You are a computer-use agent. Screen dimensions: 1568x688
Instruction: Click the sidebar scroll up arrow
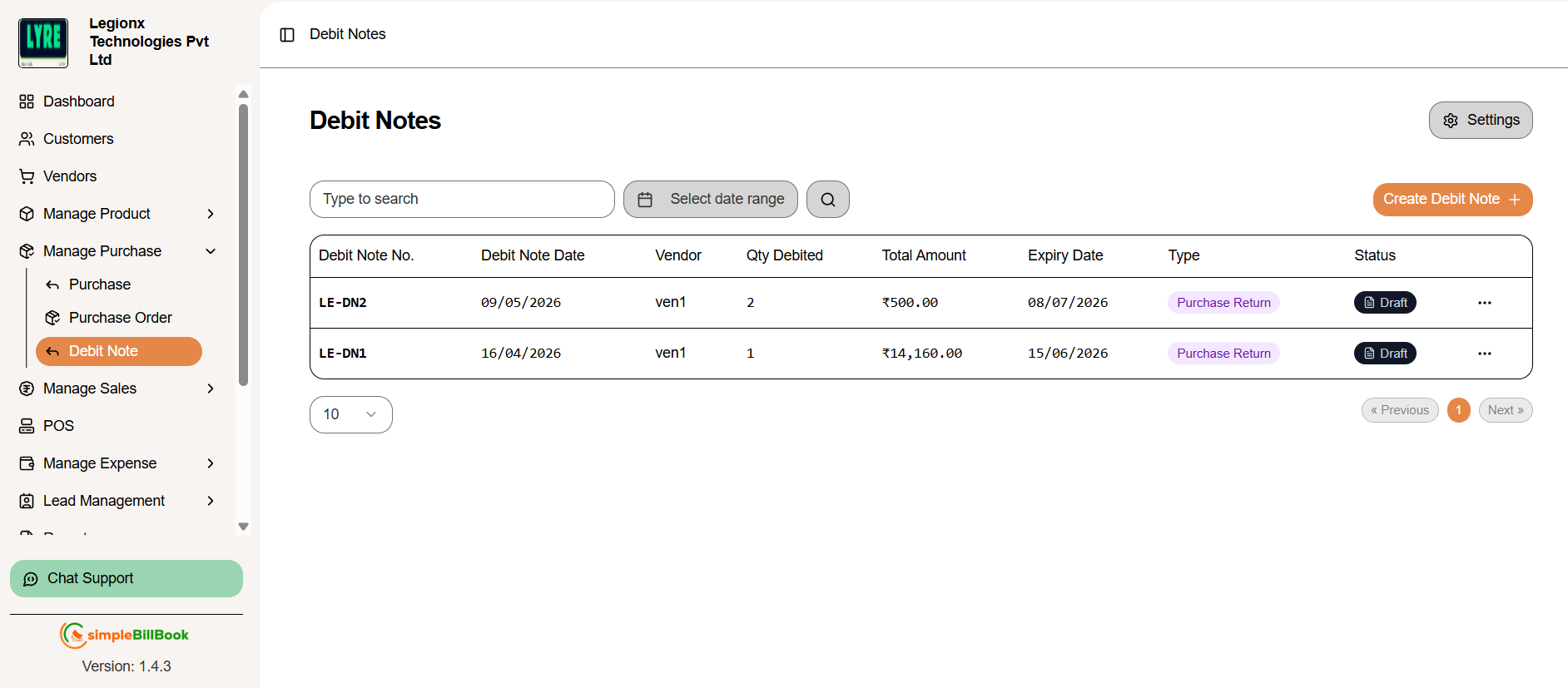243,94
